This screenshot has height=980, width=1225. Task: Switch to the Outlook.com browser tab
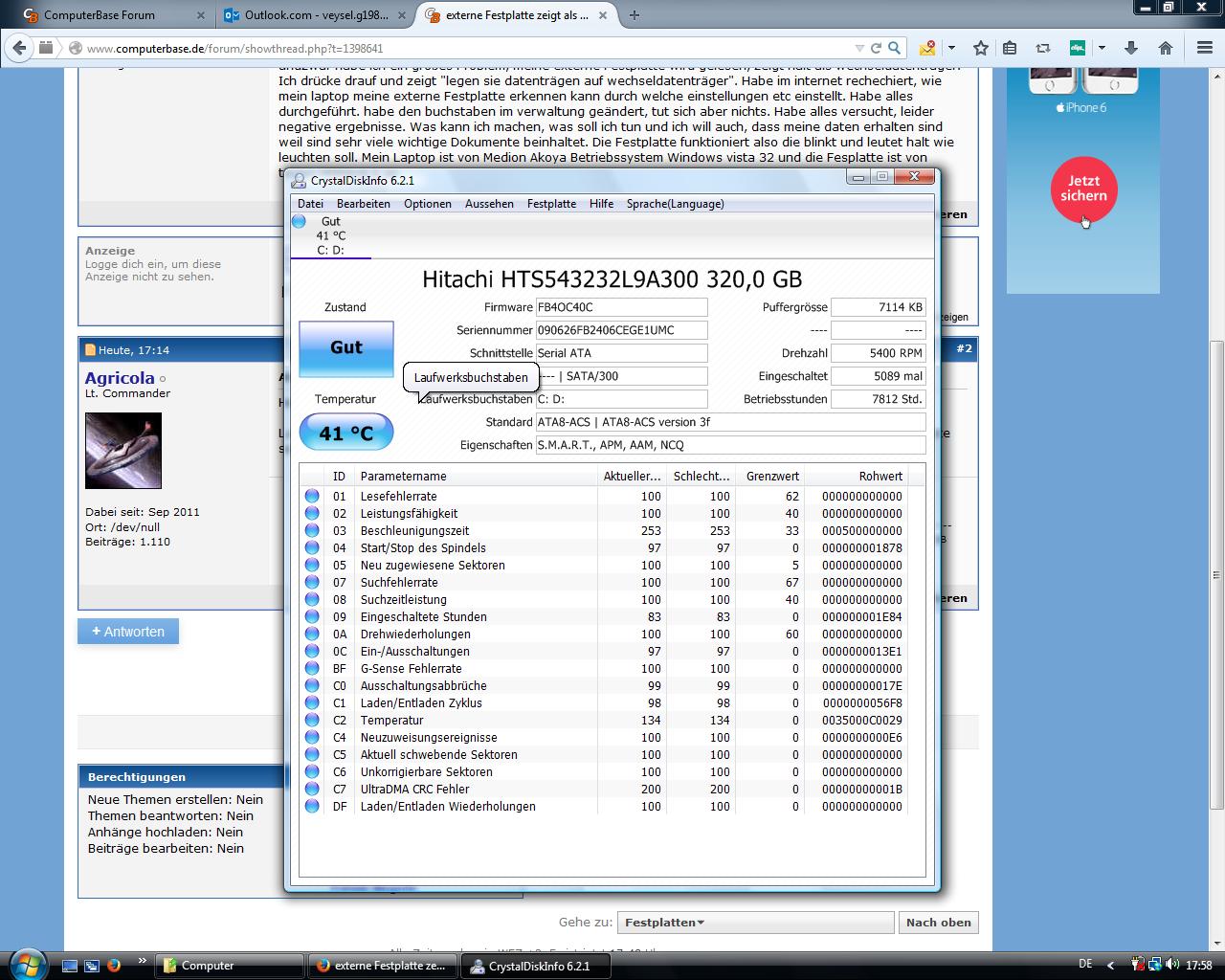[x=314, y=15]
